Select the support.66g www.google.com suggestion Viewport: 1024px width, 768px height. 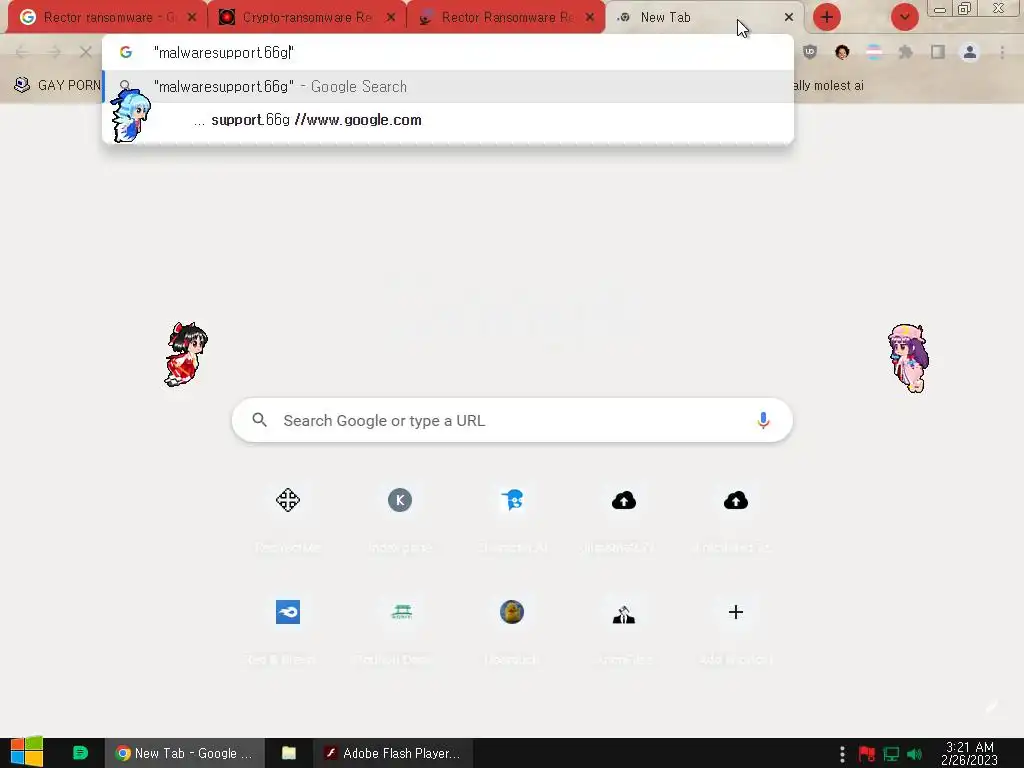coord(448,120)
